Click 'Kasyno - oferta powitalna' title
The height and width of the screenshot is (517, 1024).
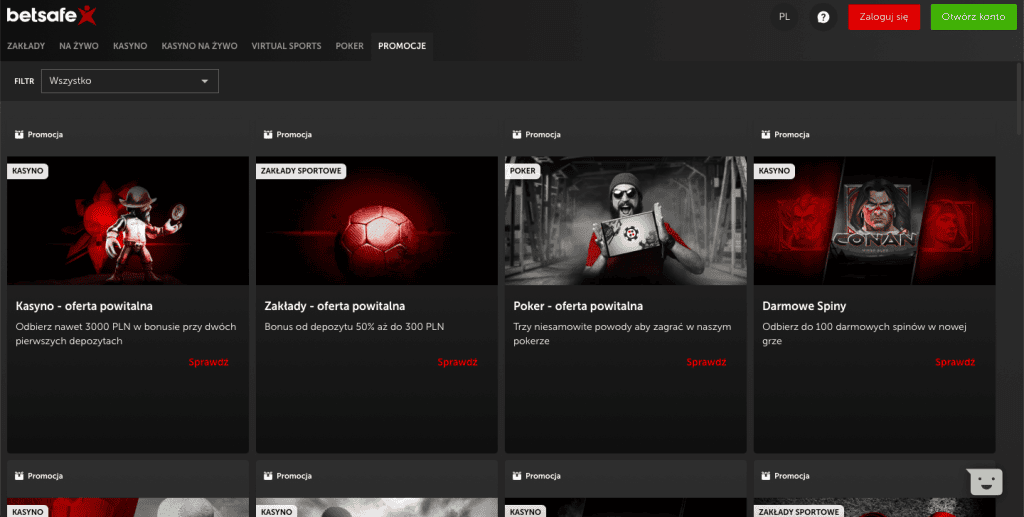84,306
